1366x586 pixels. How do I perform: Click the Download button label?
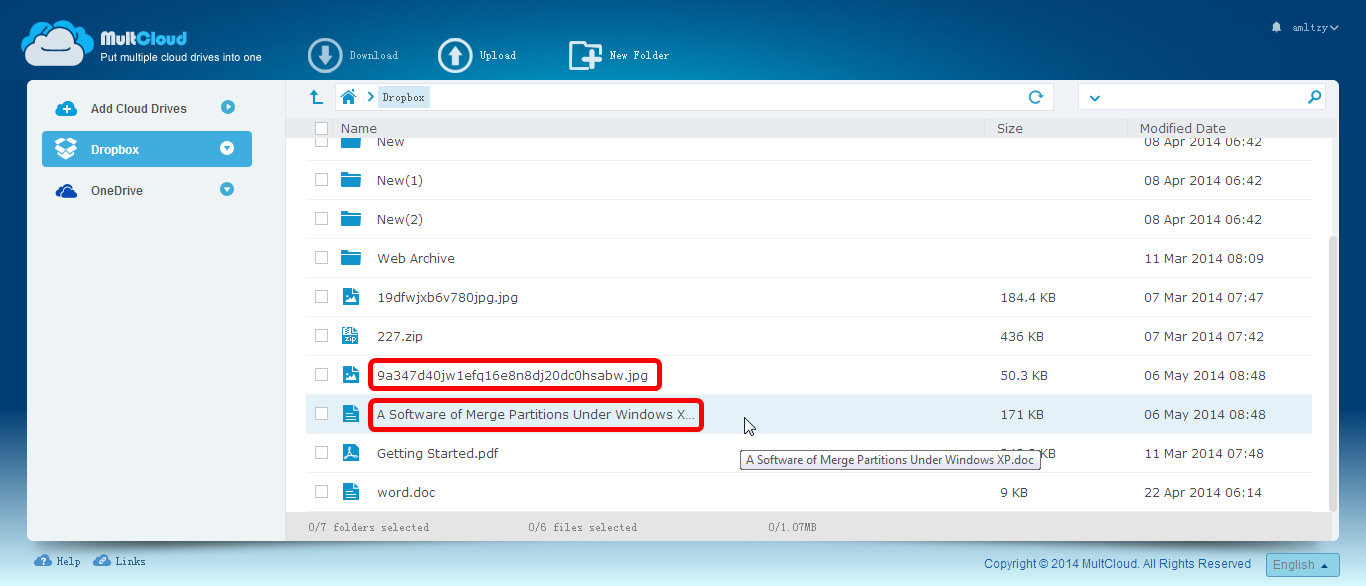click(374, 56)
